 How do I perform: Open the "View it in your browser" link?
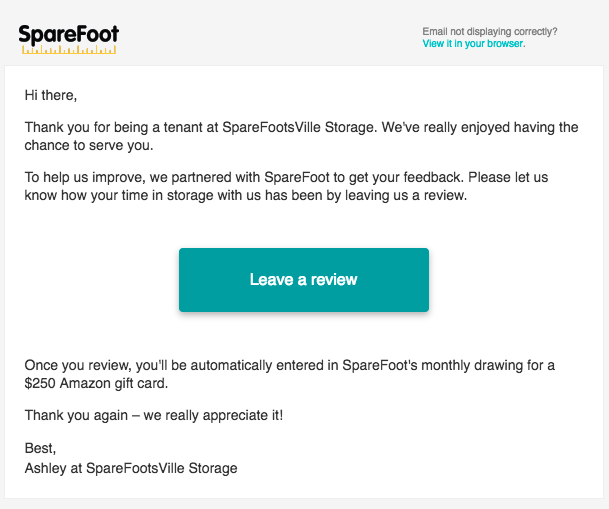click(x=473, y=43)
